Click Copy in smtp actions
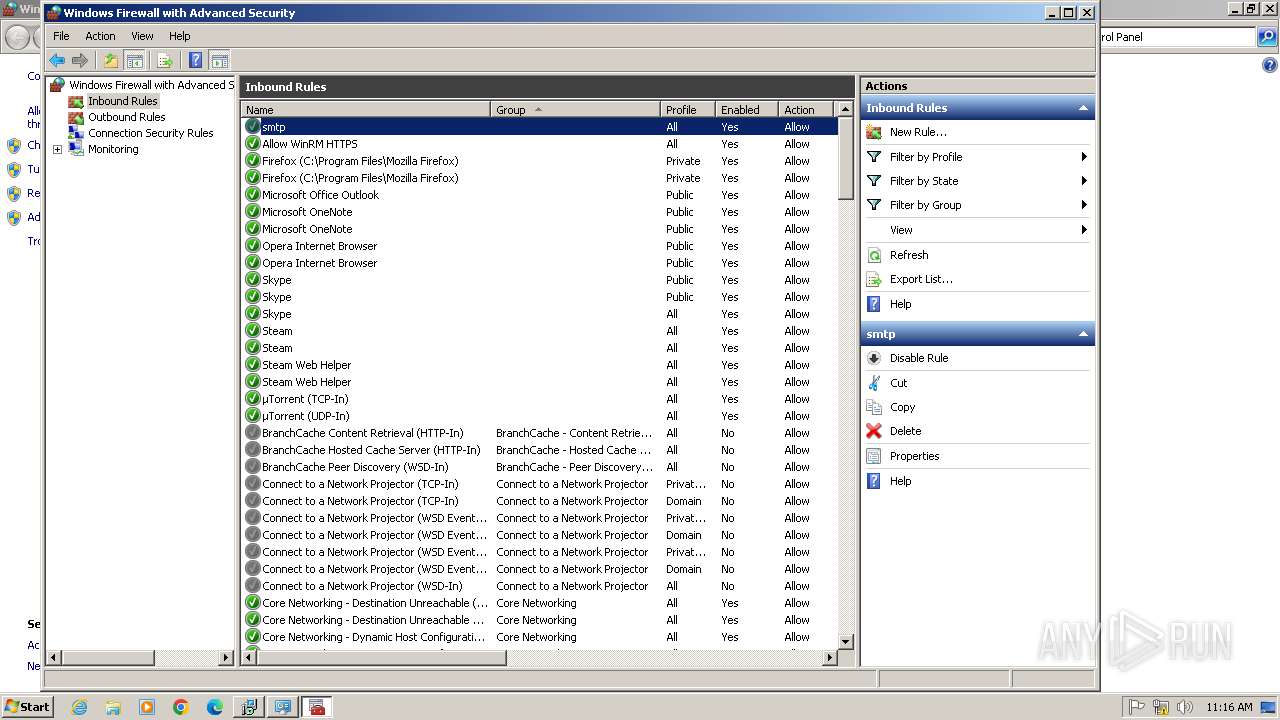The height and width of the screenshot is (720, 1280). tap(902, 407)
